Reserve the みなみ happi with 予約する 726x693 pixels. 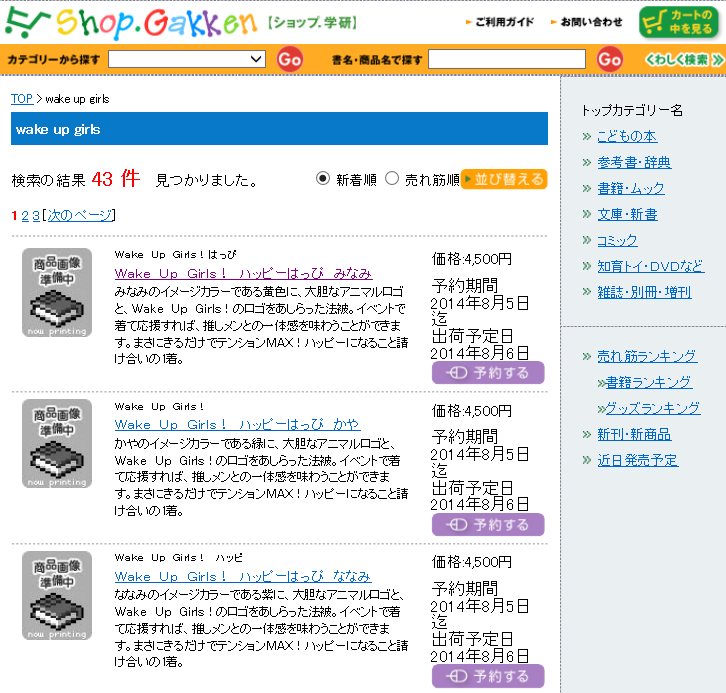[x=488, y=373]
